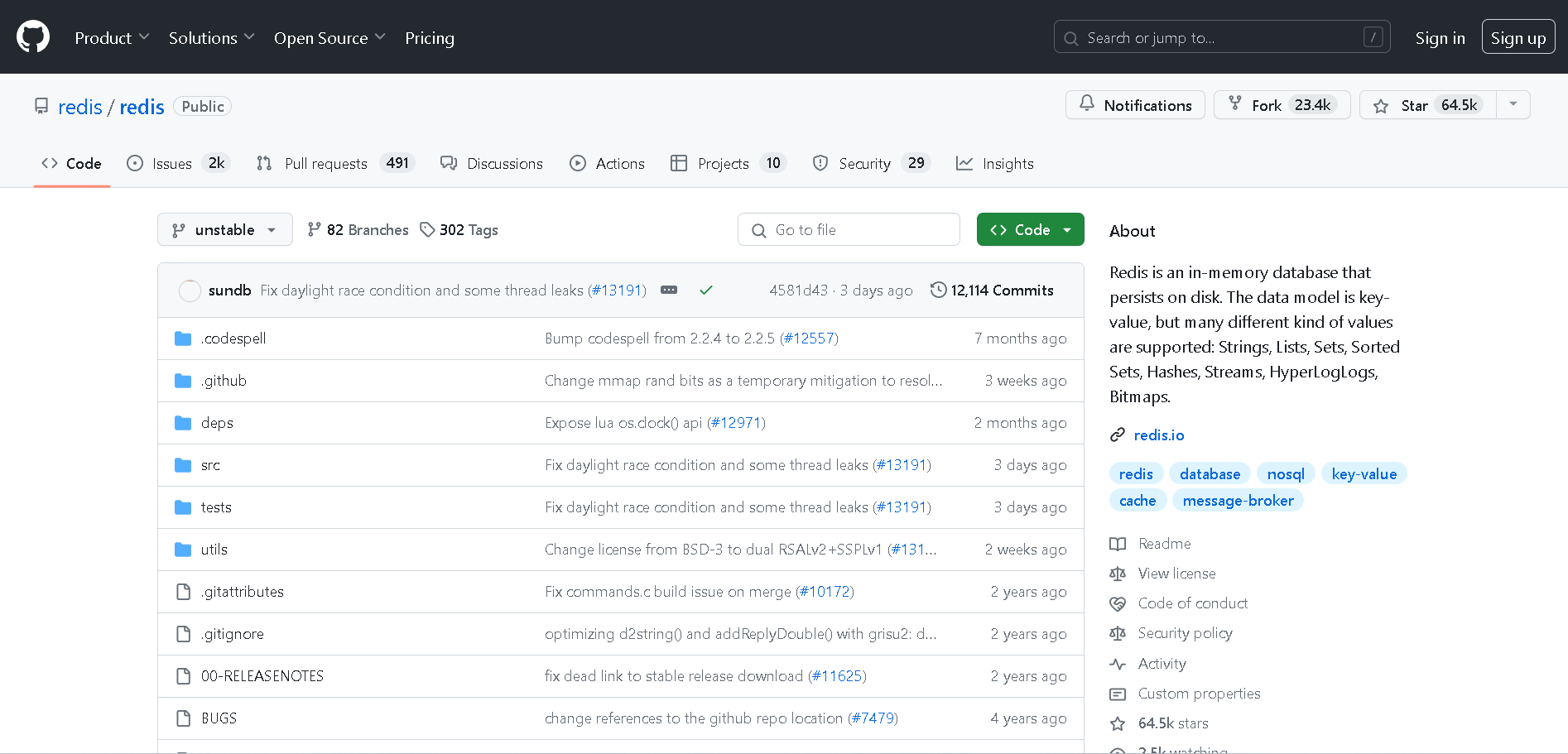1568x754 pixels.
Task: Click the GitHub logo icon
Action: [x=33, y=37]
